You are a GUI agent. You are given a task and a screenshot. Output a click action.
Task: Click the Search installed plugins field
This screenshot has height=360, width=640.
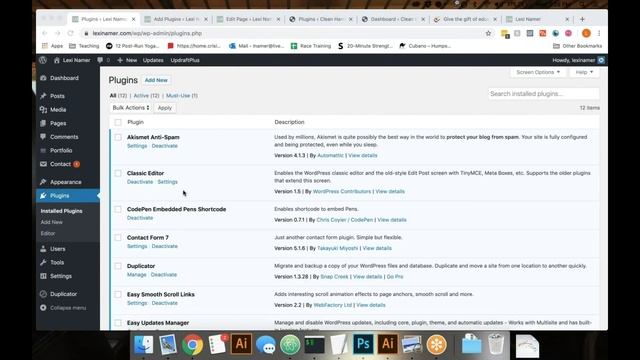click(544, 94)
